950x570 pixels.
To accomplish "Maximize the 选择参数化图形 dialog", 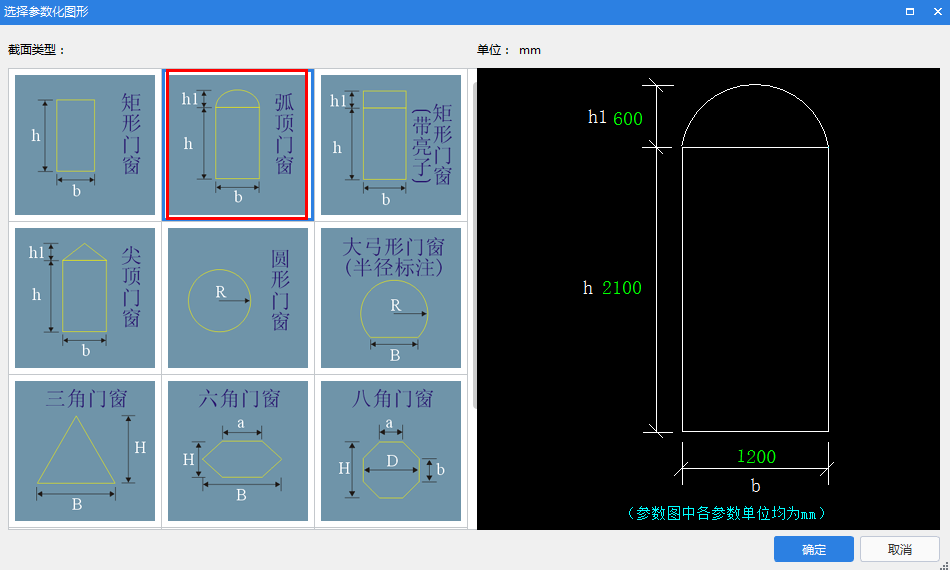I will pos(910,12).
